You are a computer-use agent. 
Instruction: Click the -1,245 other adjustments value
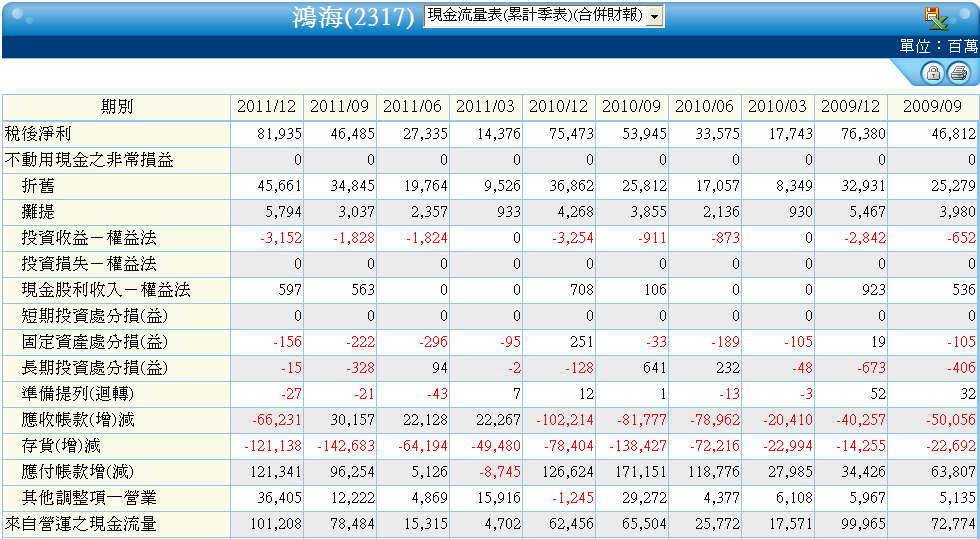click(573, 498)
